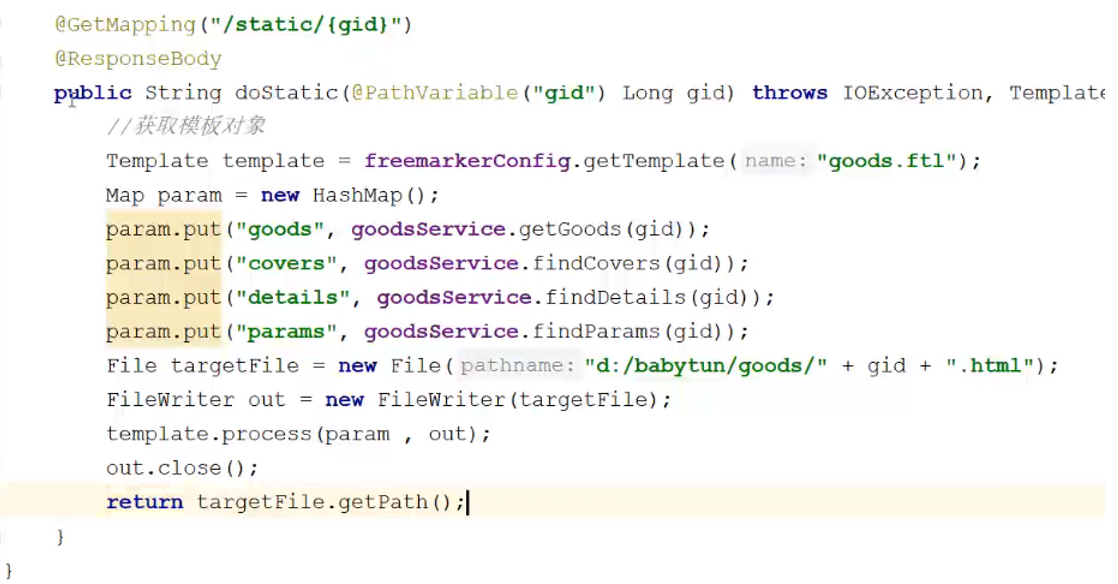The width and height of the screenshot is (1118, 584).
Task: Click the name: parameter hint
Action: click(x=776, y=161)
